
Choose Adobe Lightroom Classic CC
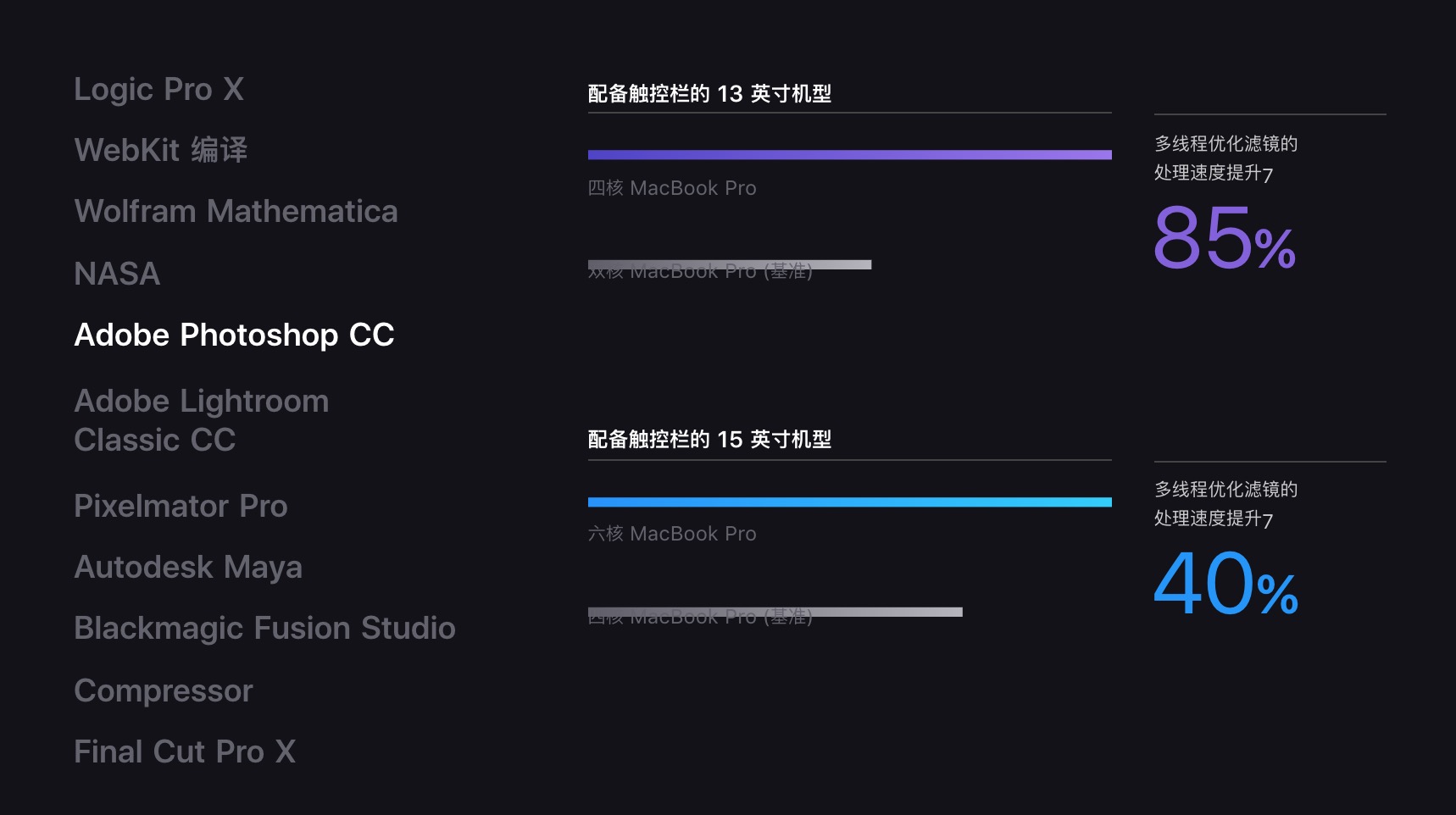pos(202,420)
